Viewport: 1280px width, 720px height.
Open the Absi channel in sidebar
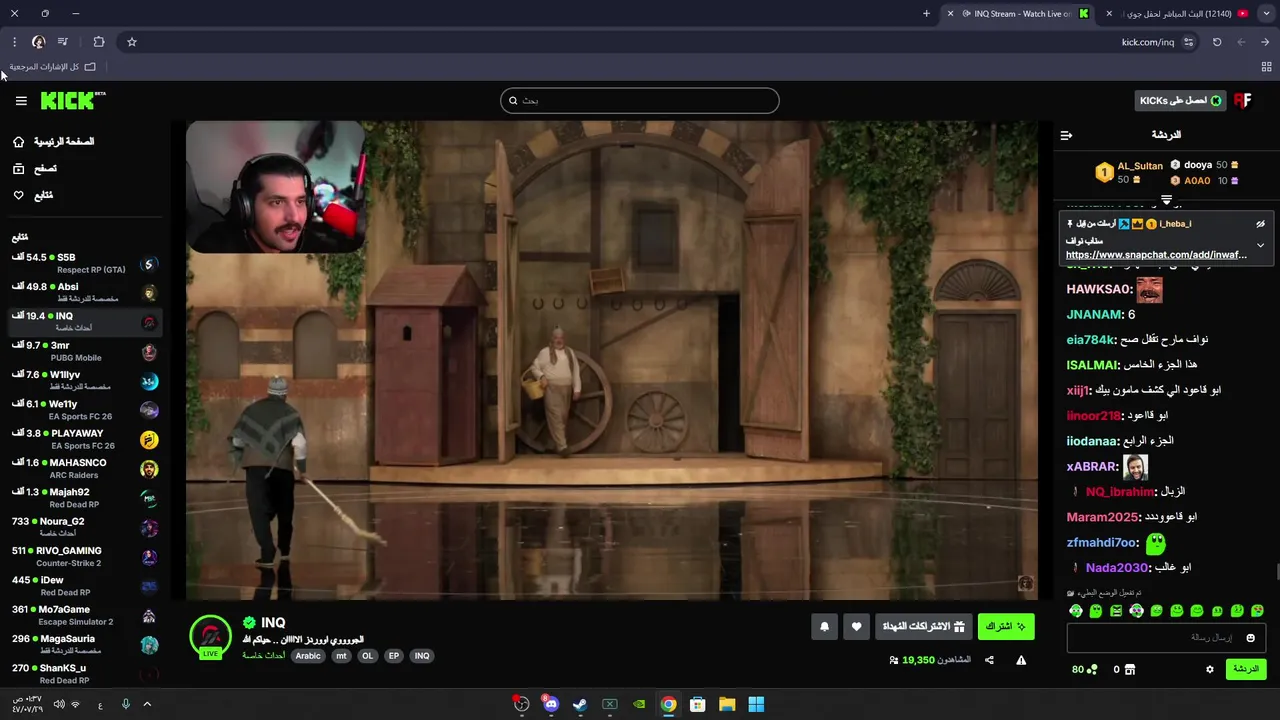[84, 293]
